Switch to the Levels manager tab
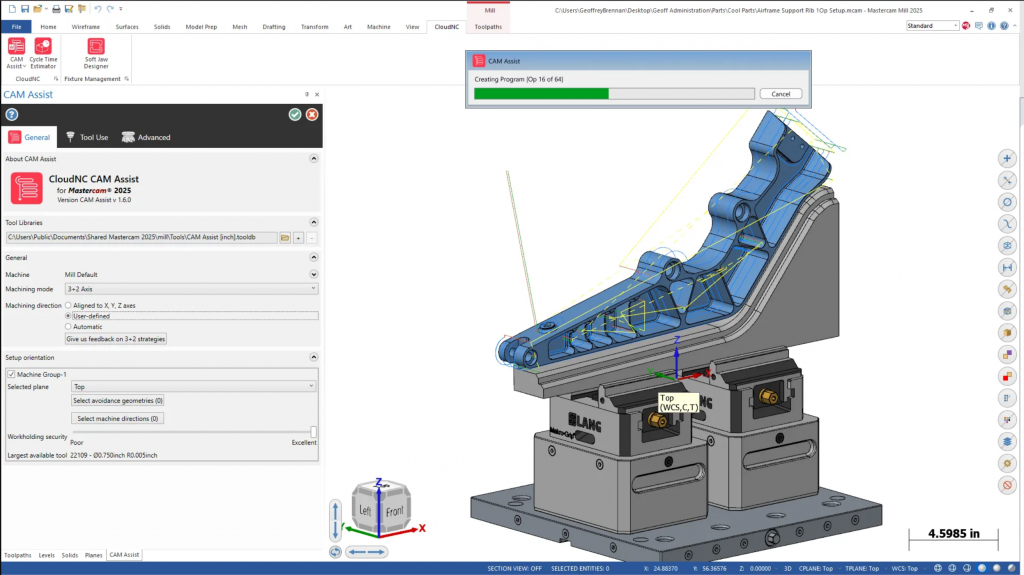The height and width of the screenshot is (575, 1024). [46, 555]
